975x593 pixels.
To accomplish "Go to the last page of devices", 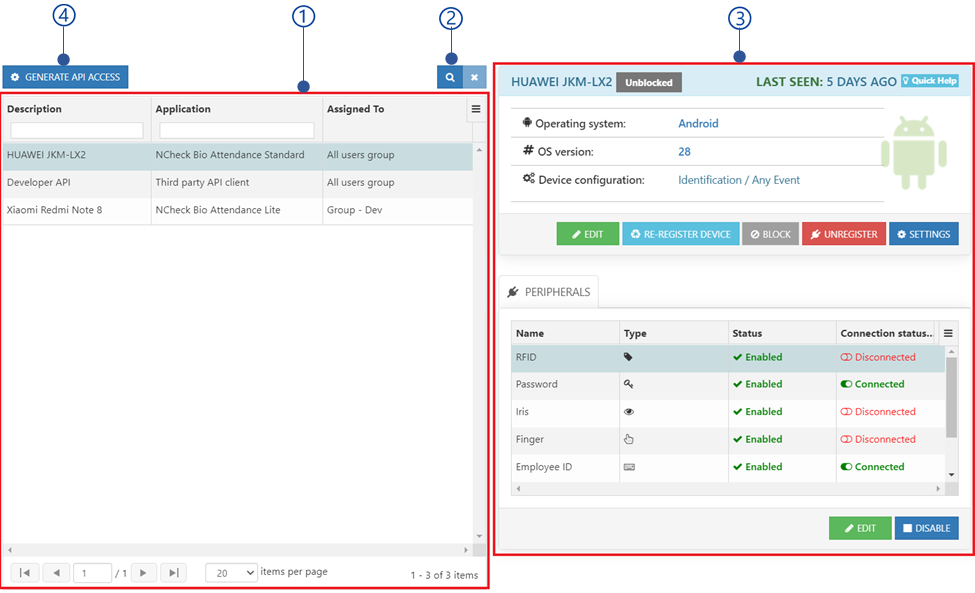I will click(x=174, y=572).
